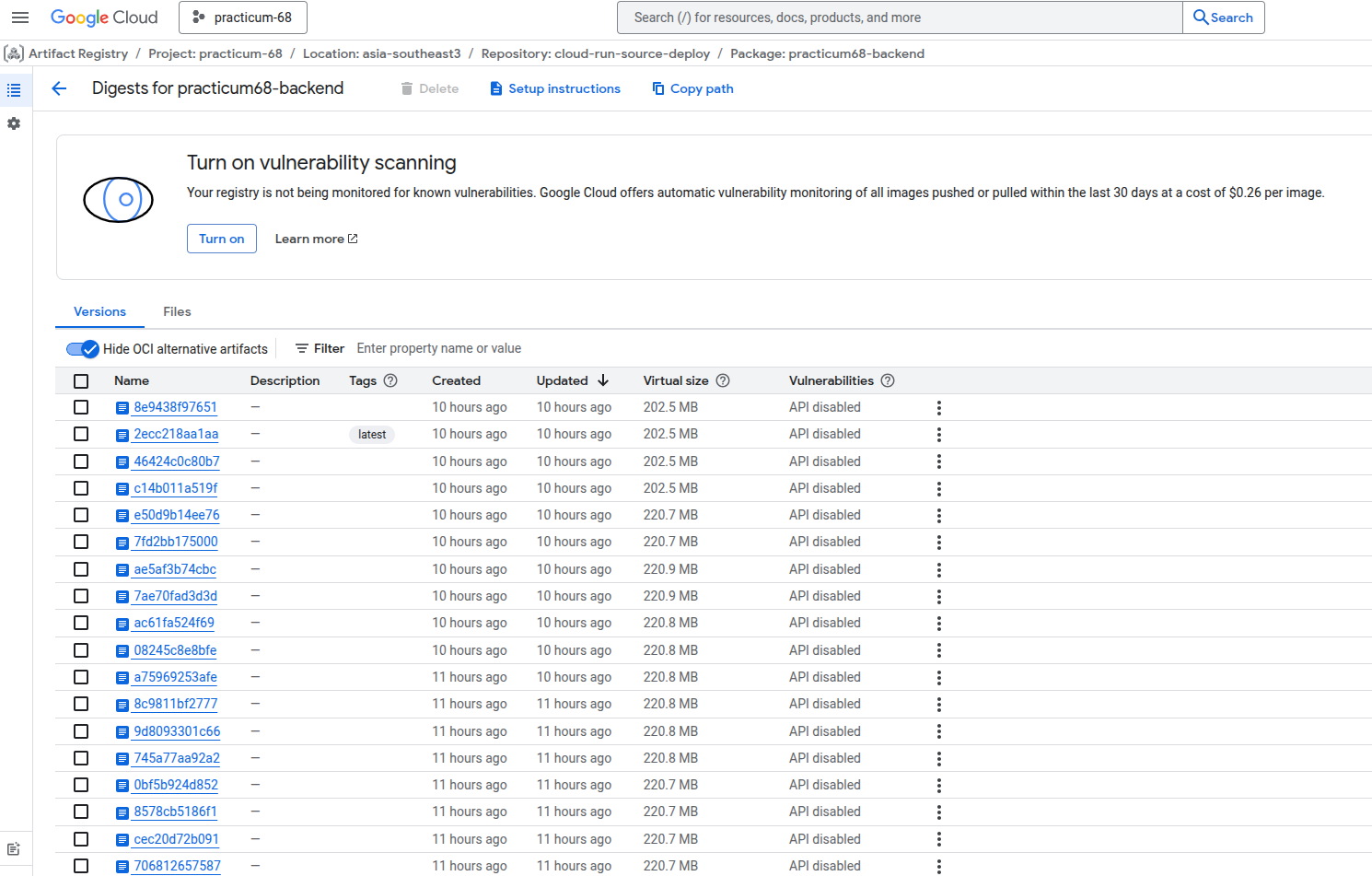Click the Vulnerabilities column help icon

click(x=888, y=380)
